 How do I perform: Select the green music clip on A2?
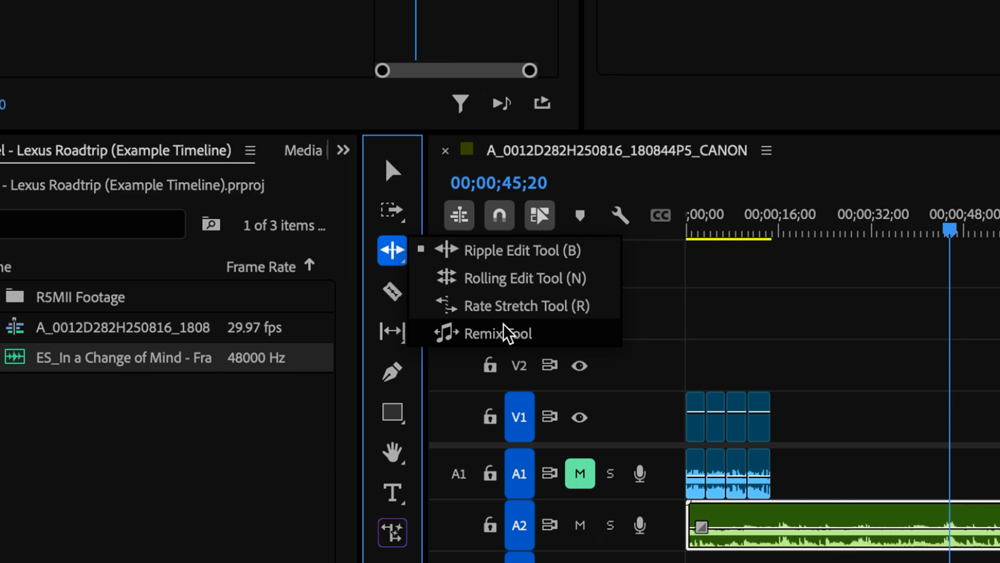click(x=843, y=525)
